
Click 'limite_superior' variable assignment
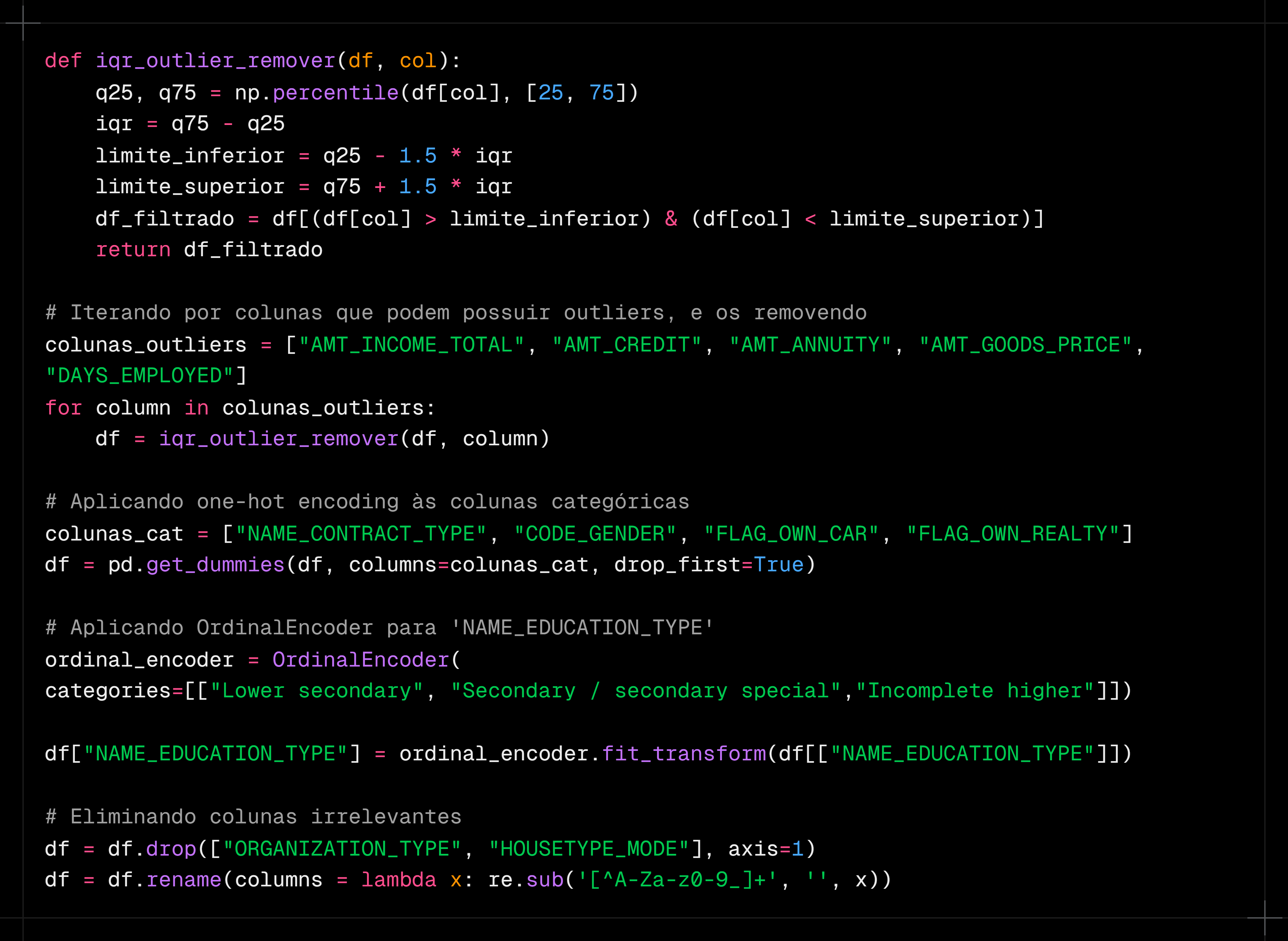(190, 187)
